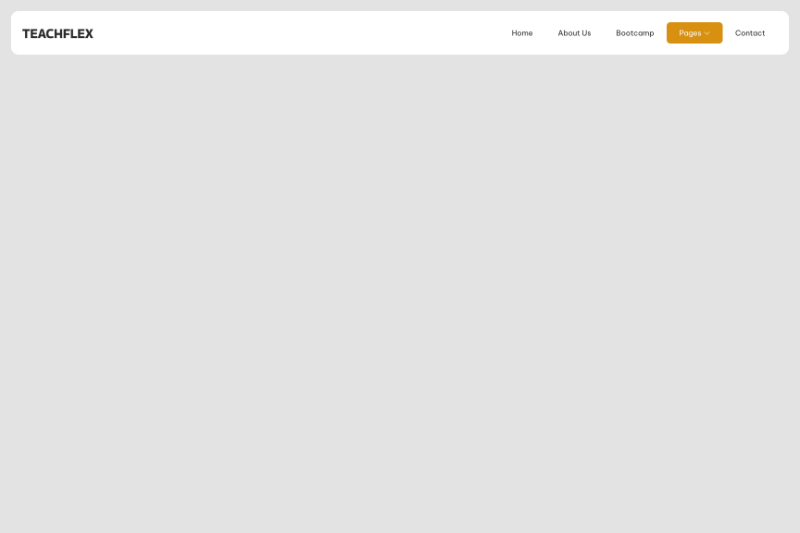
Task: Go to the About Us page
Action: pos(574,33)
